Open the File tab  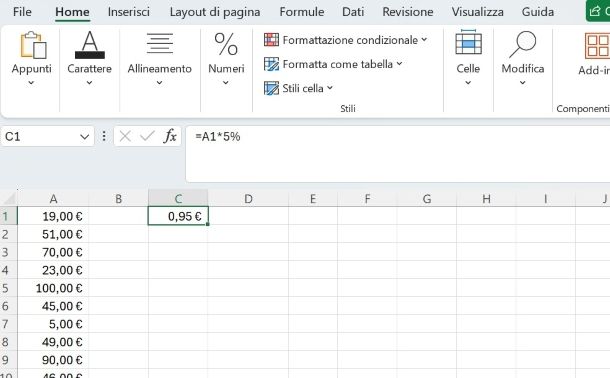click(22, 12)
